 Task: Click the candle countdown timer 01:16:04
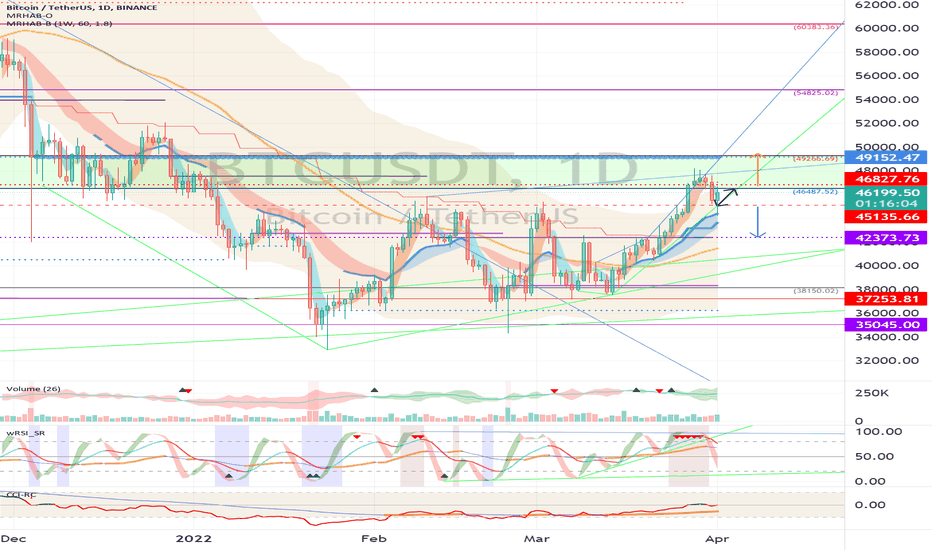coord(887,203)
